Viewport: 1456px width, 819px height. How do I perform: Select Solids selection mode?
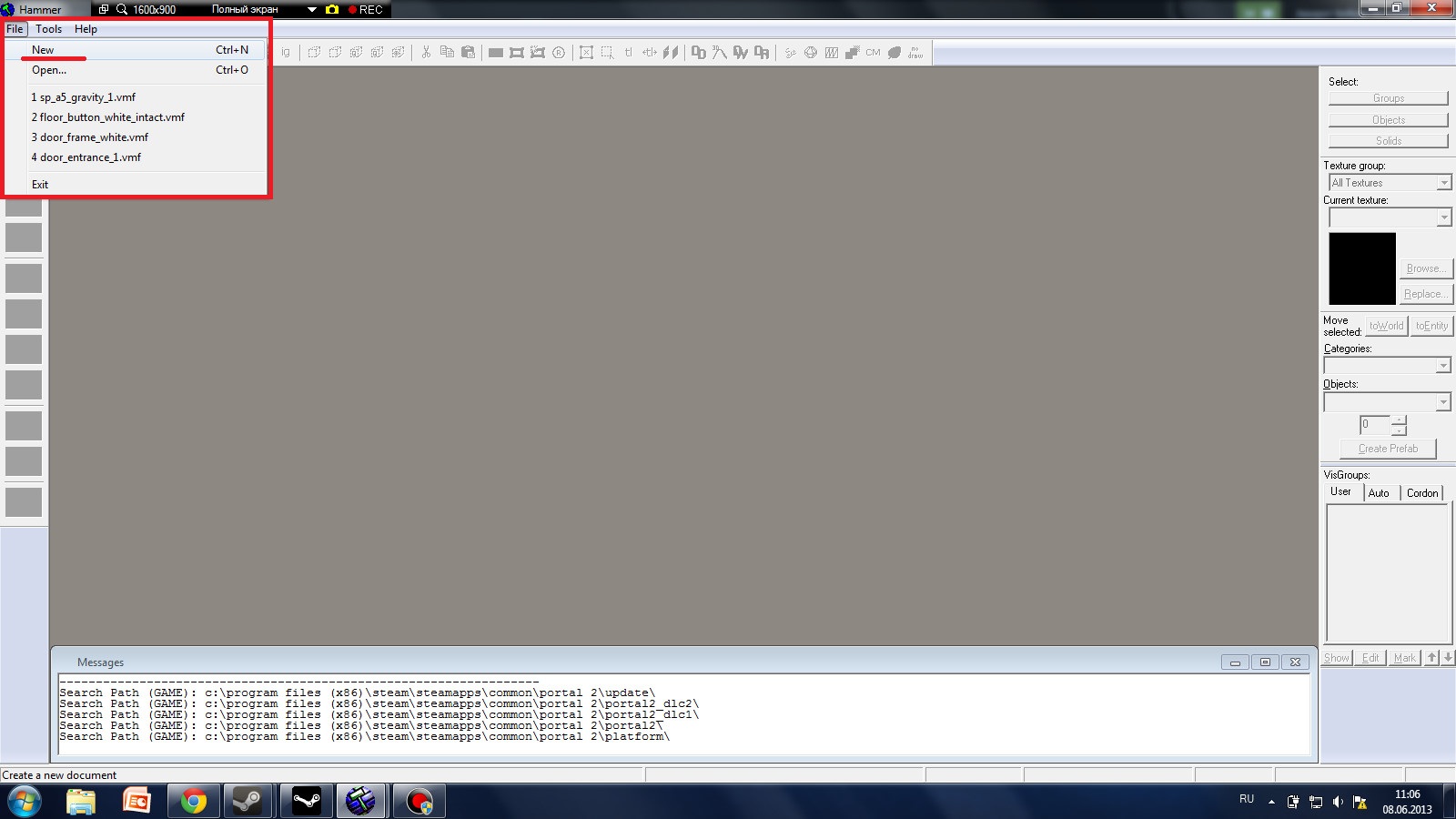pos(1389,141)
